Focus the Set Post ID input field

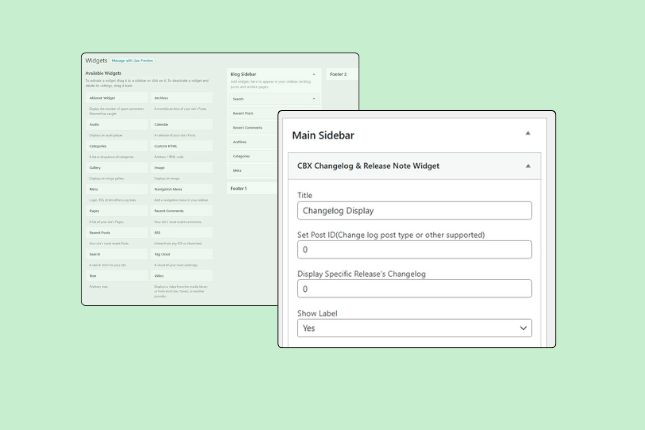(x=414, y=249)
